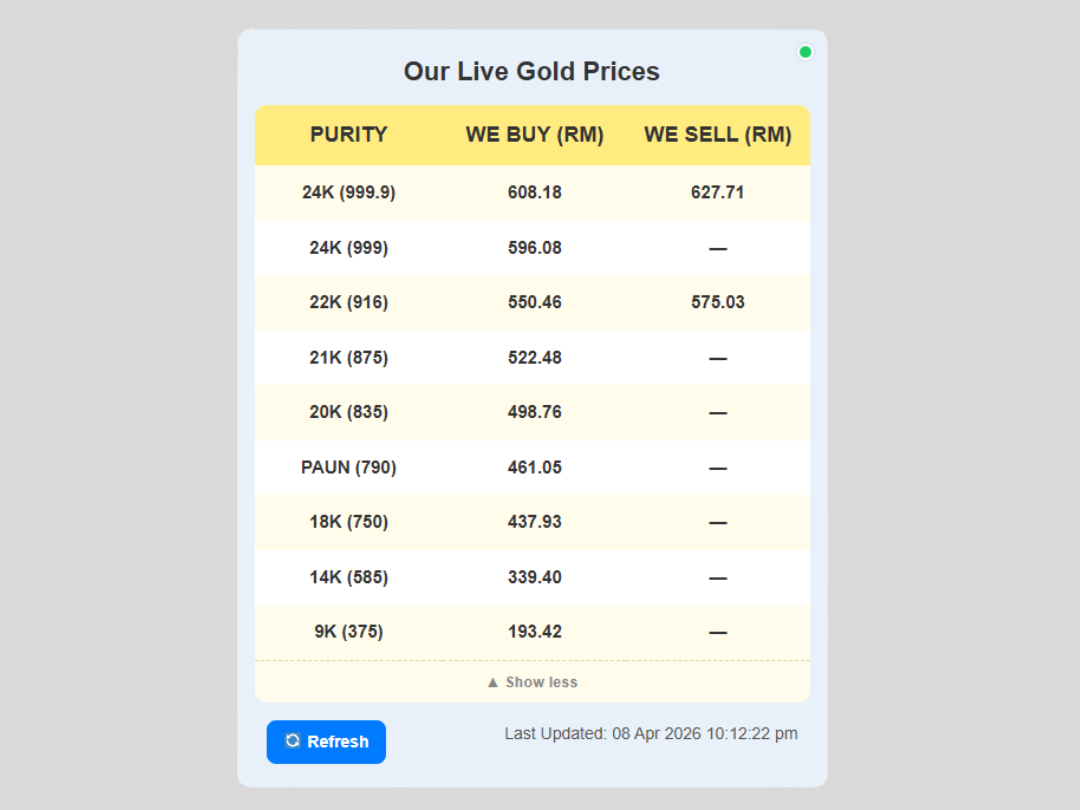This screenshot has height=810, width=1080.
Task: Select the 21K (875) row label
Action: point(348,357)
